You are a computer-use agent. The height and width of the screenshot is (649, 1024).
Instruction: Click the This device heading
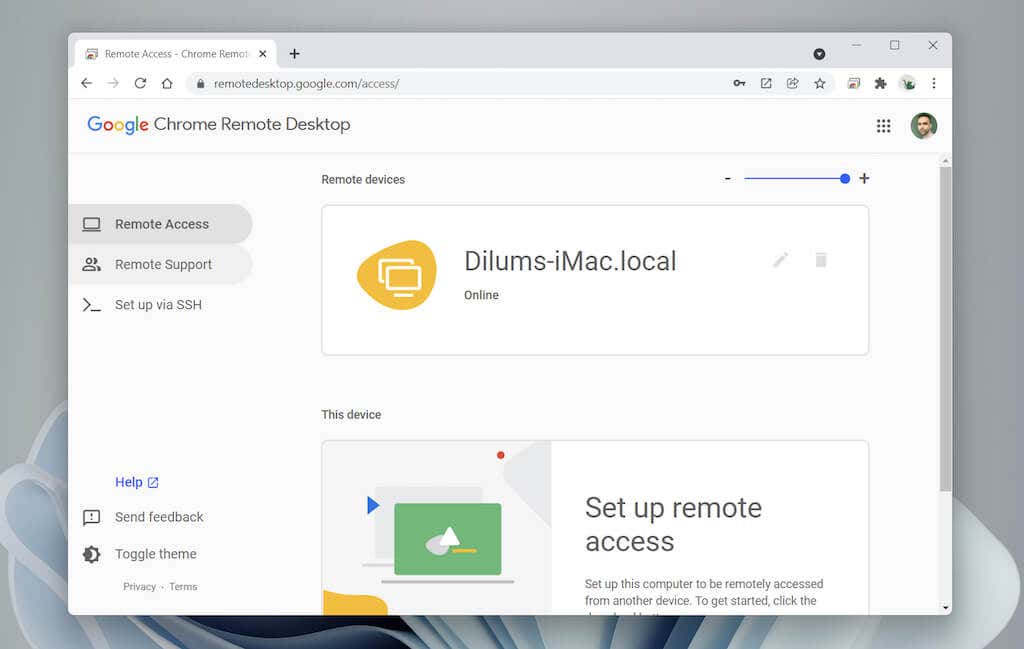coord(351,415)
